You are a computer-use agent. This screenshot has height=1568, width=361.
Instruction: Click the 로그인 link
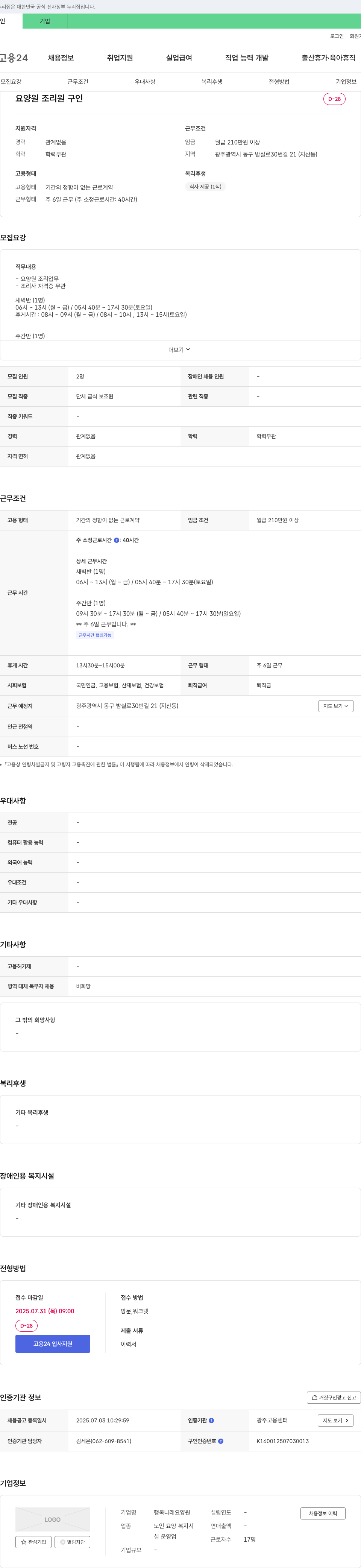click(x=337, y=36)
